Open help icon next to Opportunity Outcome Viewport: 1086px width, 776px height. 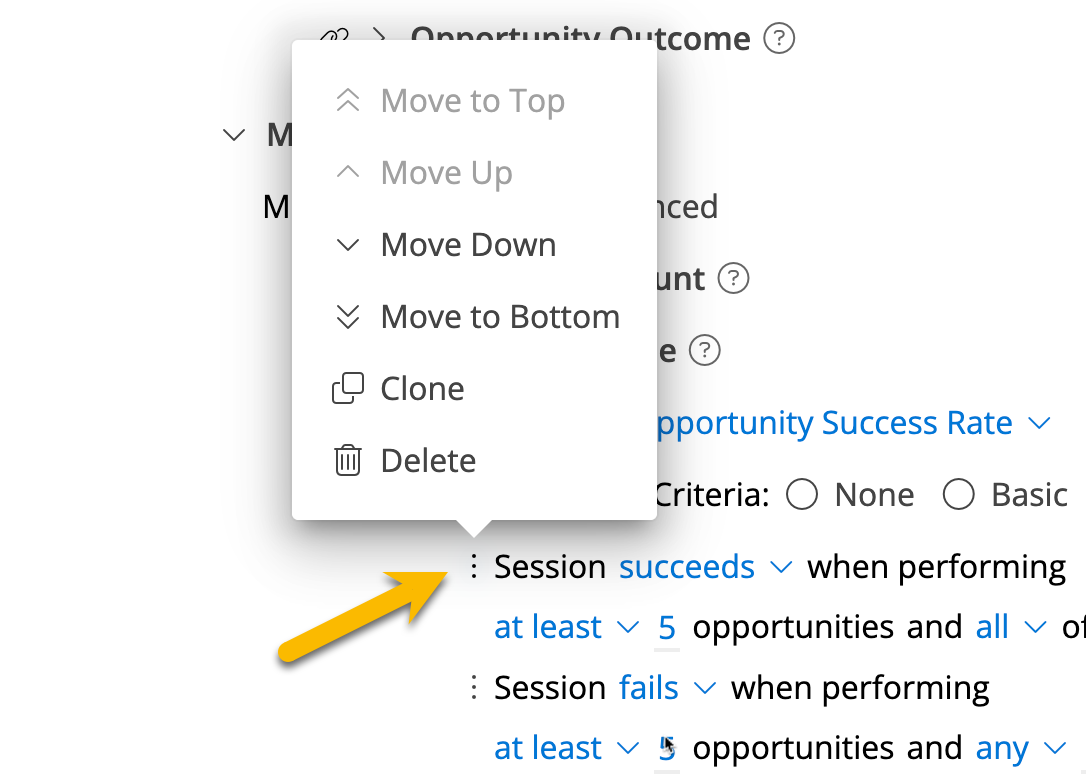tap(779, 38)
